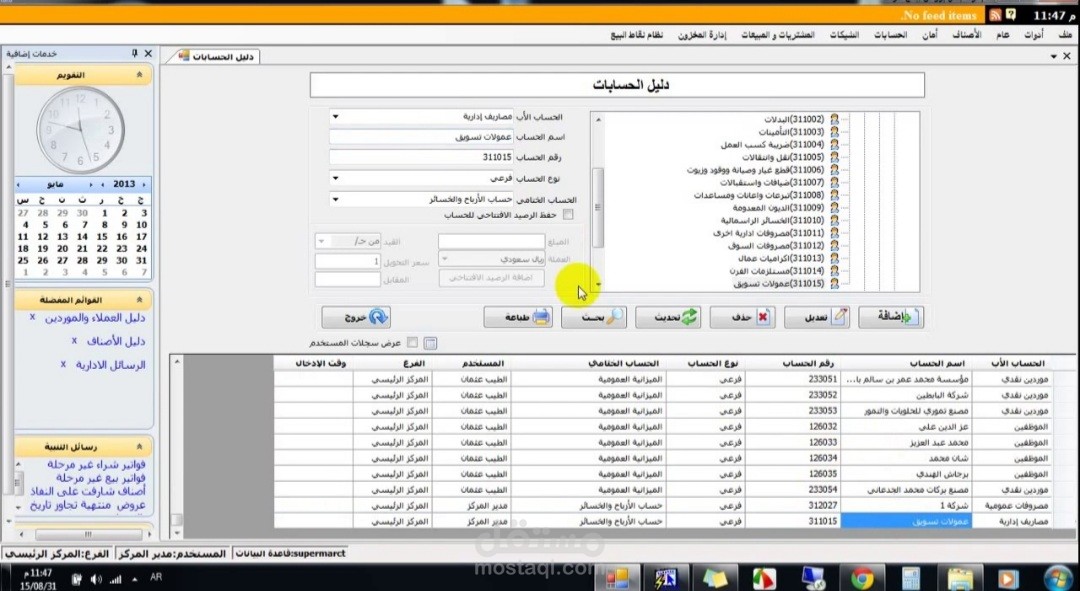The height and width of the screenshot is (591, 1080).
Task: Click the icon beside (311013) اكراميات عمال
Action: tap(835, 258)
